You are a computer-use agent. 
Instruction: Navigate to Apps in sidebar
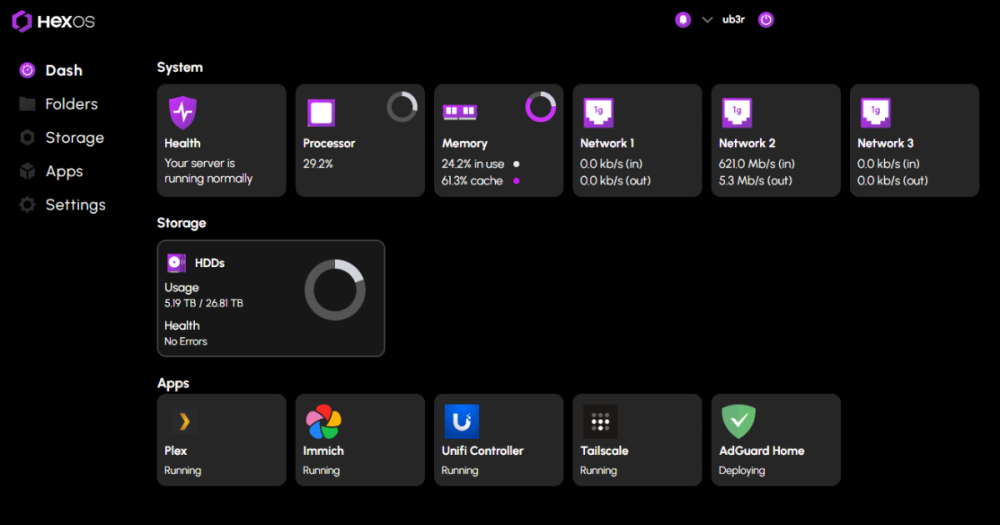click(x=63, y=171)
